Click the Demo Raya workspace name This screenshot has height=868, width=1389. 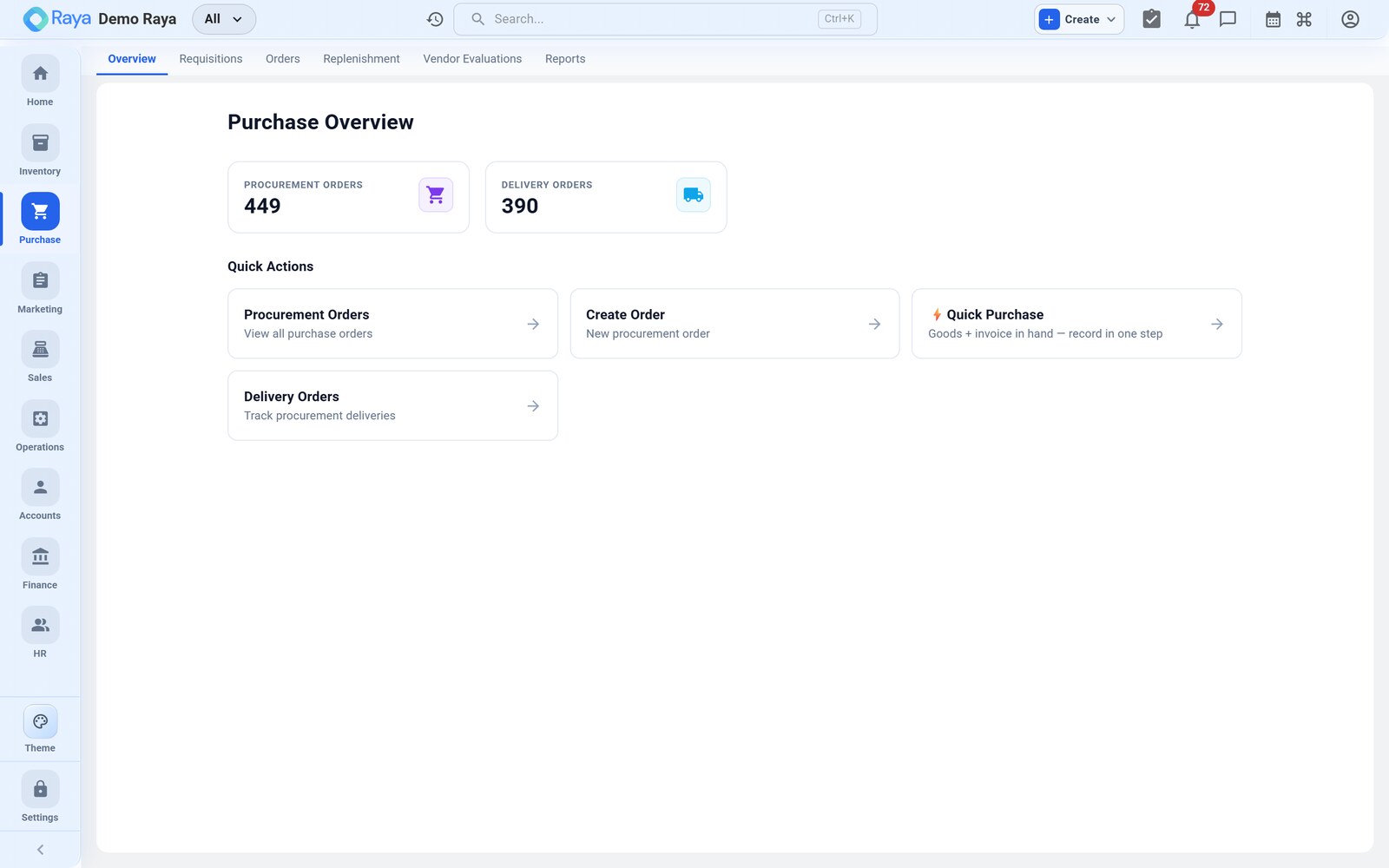coord(137,19)
